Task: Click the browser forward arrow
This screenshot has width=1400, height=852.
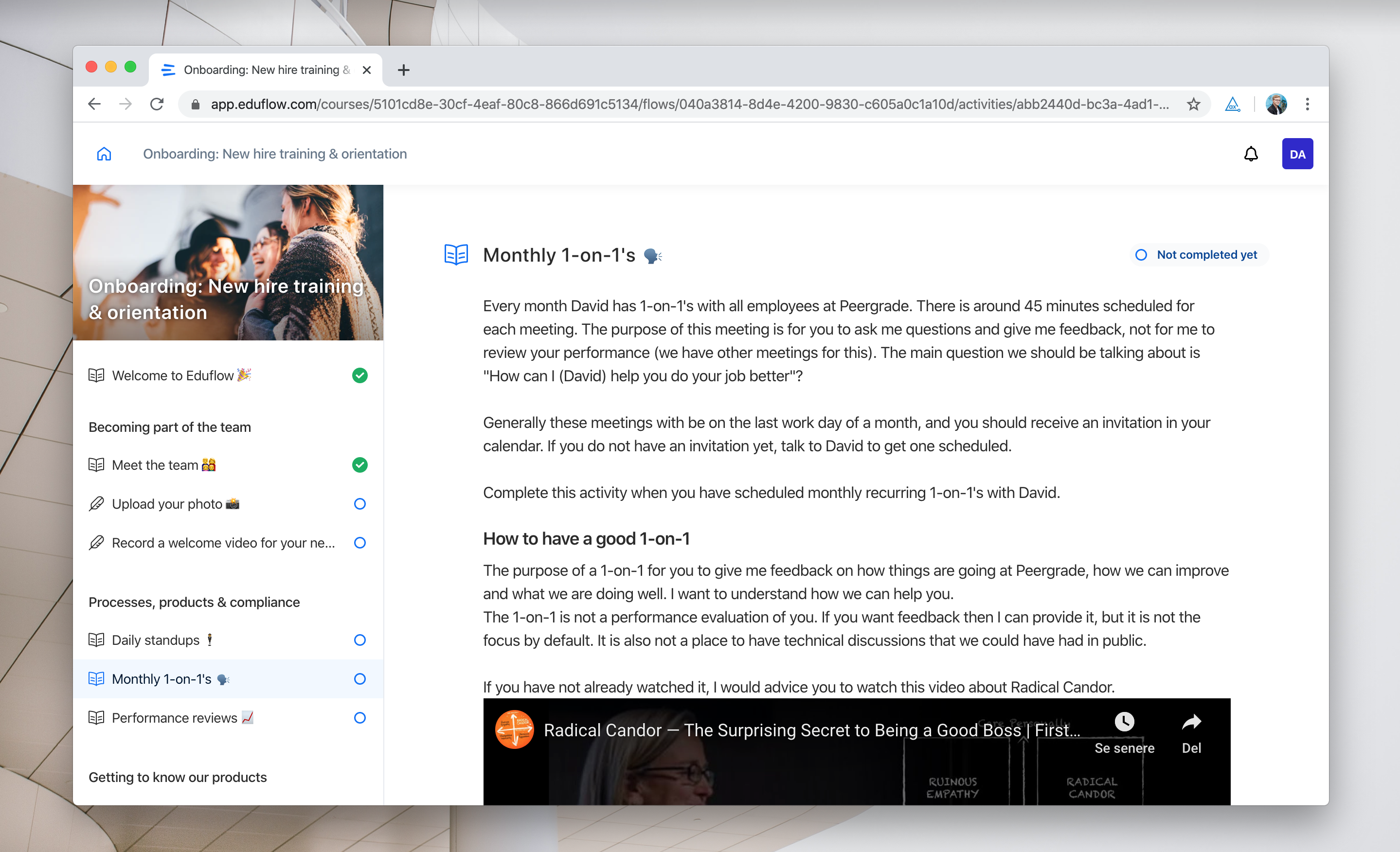Action: point(126,104)
